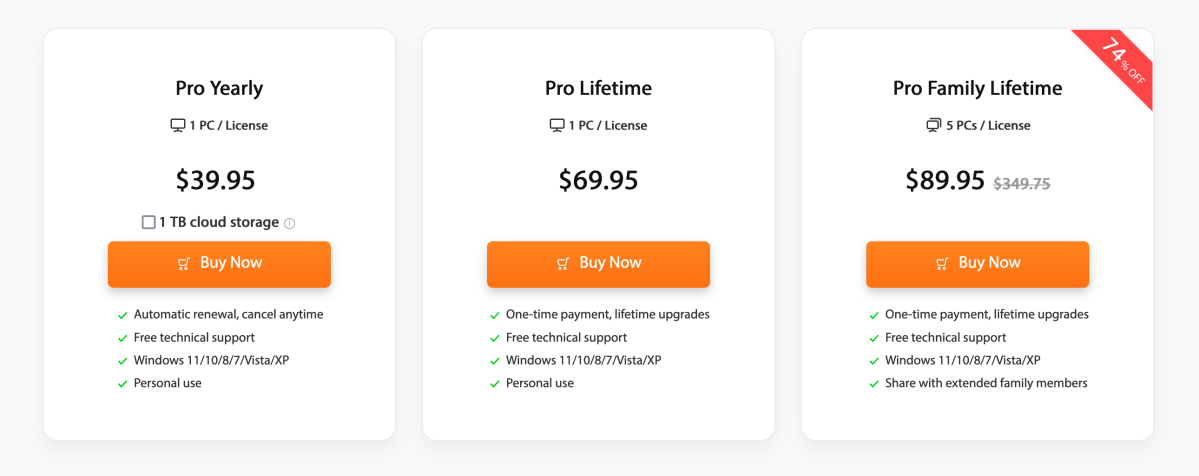Click the Pro Yearly plan title
This screenshot has height=476, width=1199.
point(219,88)
